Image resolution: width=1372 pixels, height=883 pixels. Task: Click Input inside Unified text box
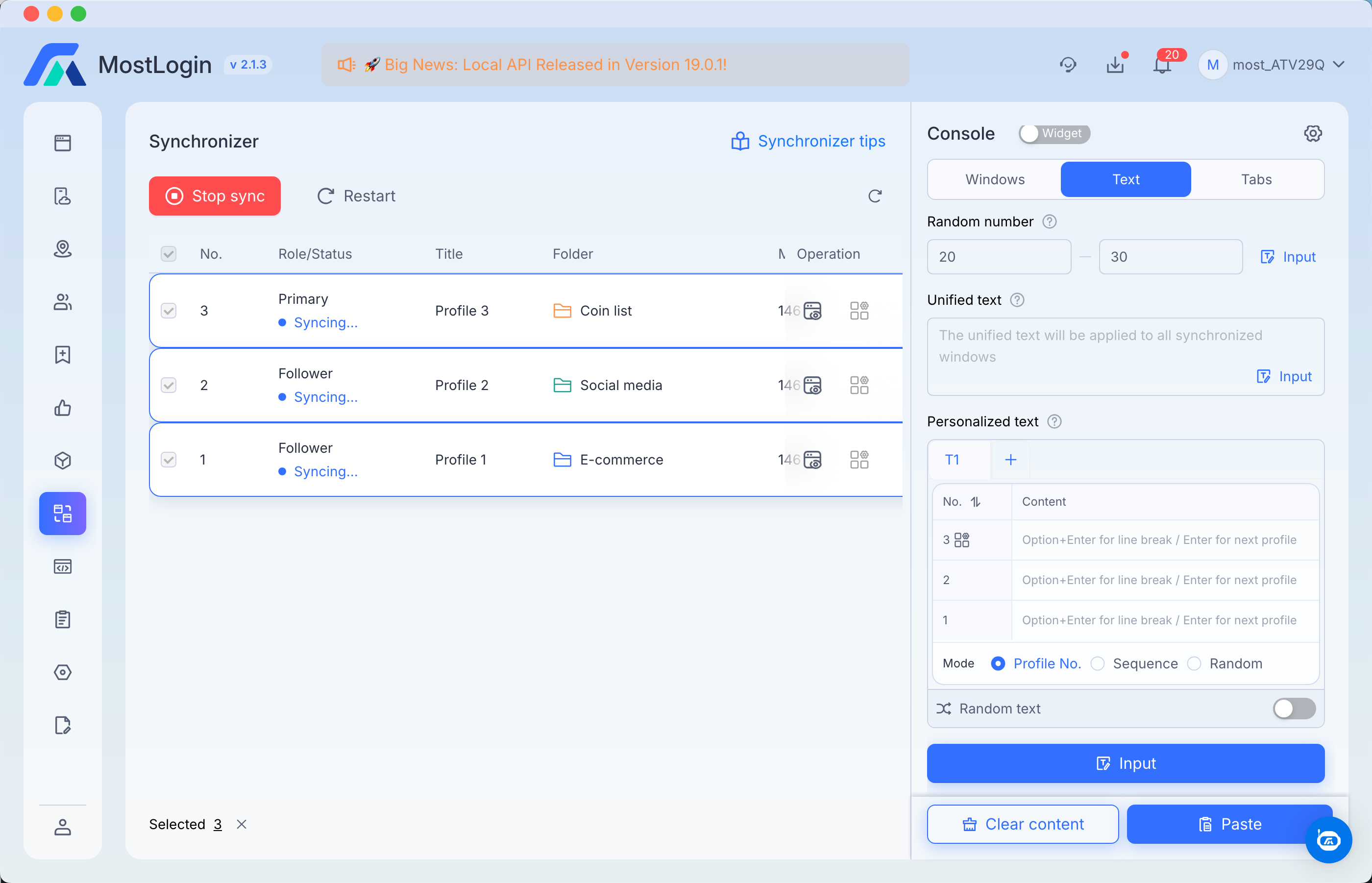tap(1284, 377)
